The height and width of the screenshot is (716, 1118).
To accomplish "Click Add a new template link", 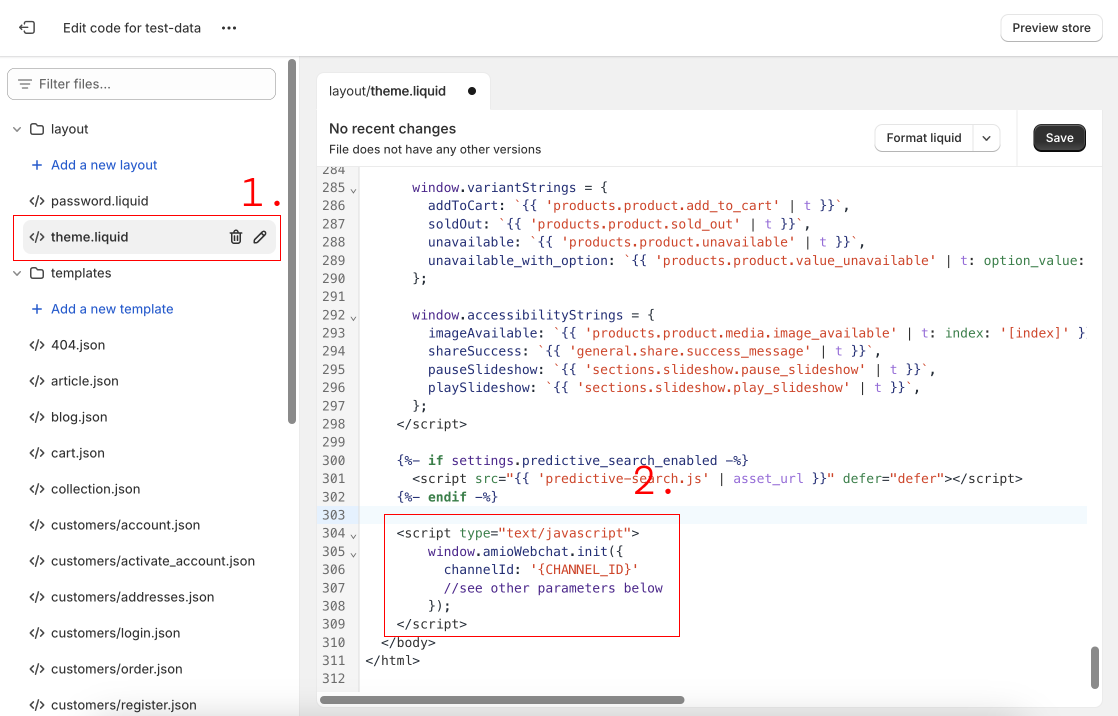I will coord(112,309).
